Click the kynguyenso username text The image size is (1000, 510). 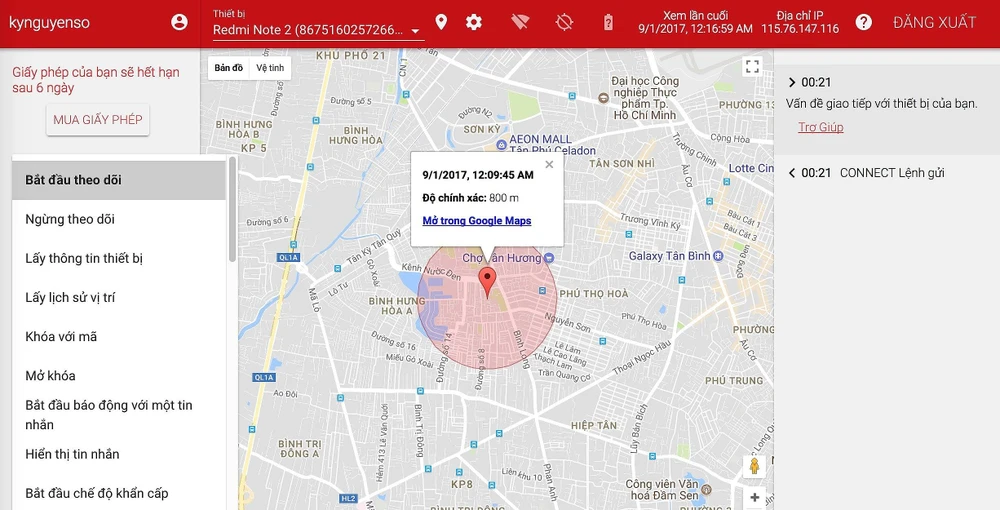[49, 22]
